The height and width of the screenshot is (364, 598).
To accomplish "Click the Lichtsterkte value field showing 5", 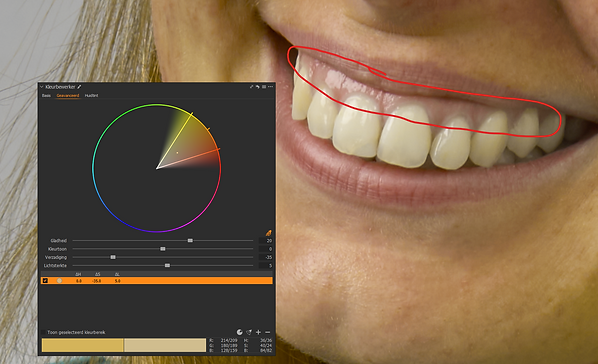I will 265,266.
